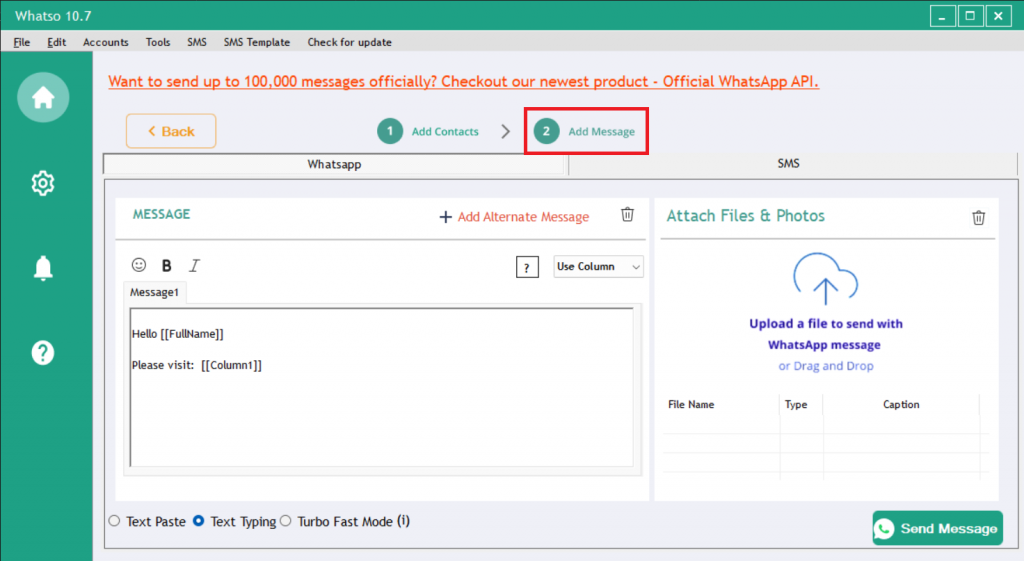Screen dimensions: 1024x561
Task: Toggle bold formatting in message toolbar
Action: coord(167,265)
